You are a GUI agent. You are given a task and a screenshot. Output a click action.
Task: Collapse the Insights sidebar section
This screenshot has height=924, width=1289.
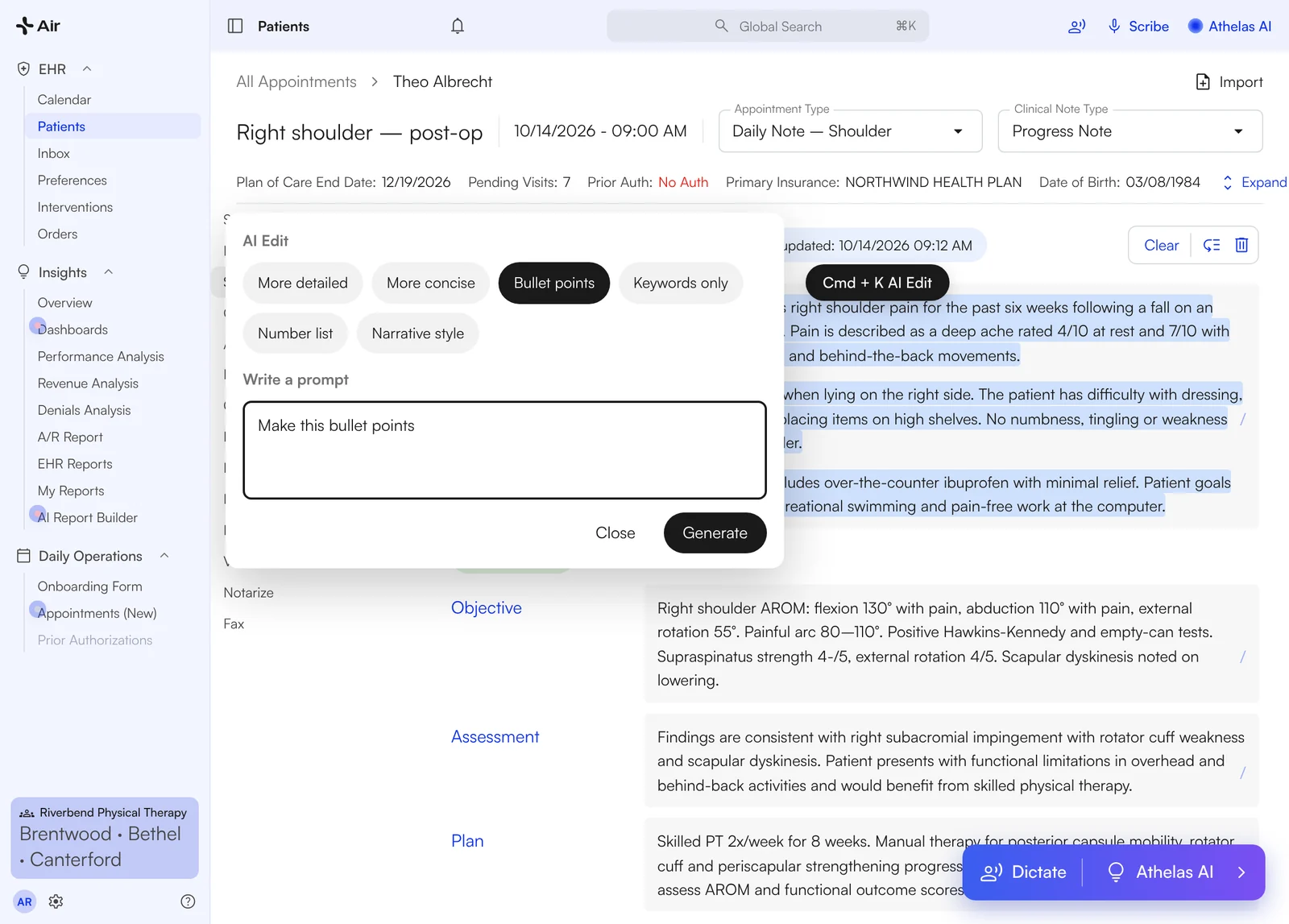coord(108,272)
